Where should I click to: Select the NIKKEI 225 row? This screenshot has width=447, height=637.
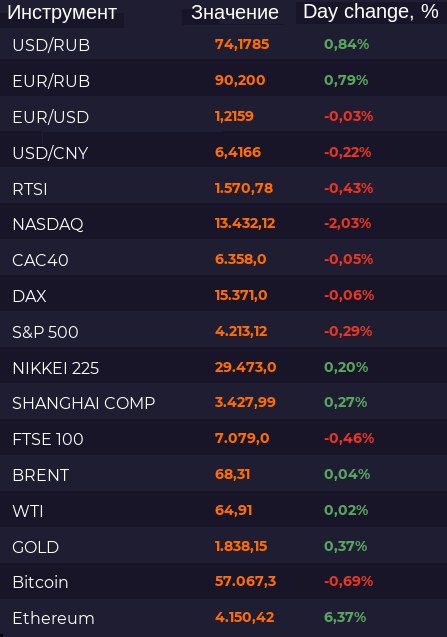pyautogui.click(x=224, y=368)
